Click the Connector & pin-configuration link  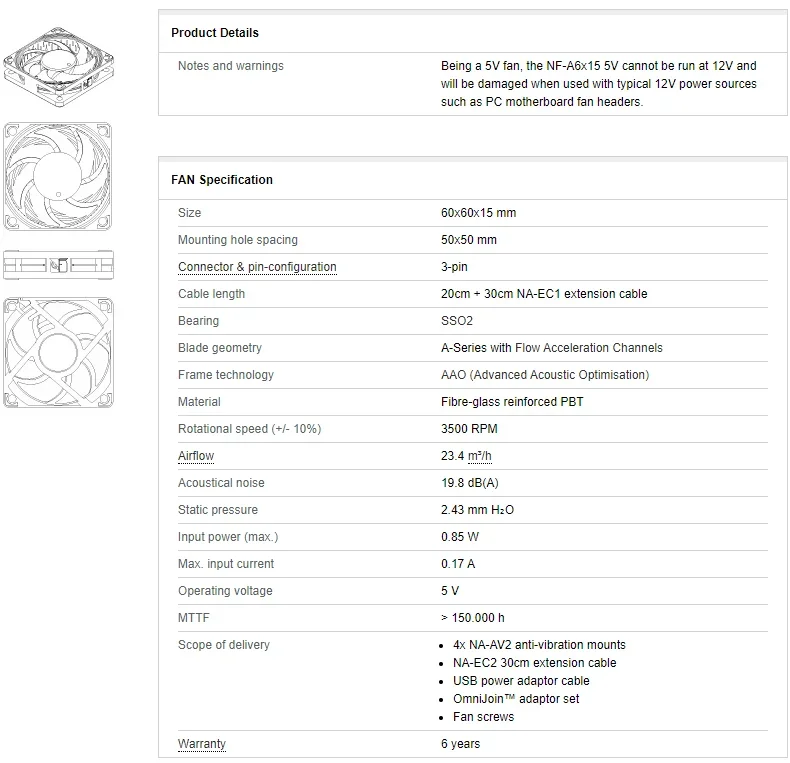coord(257,267)
